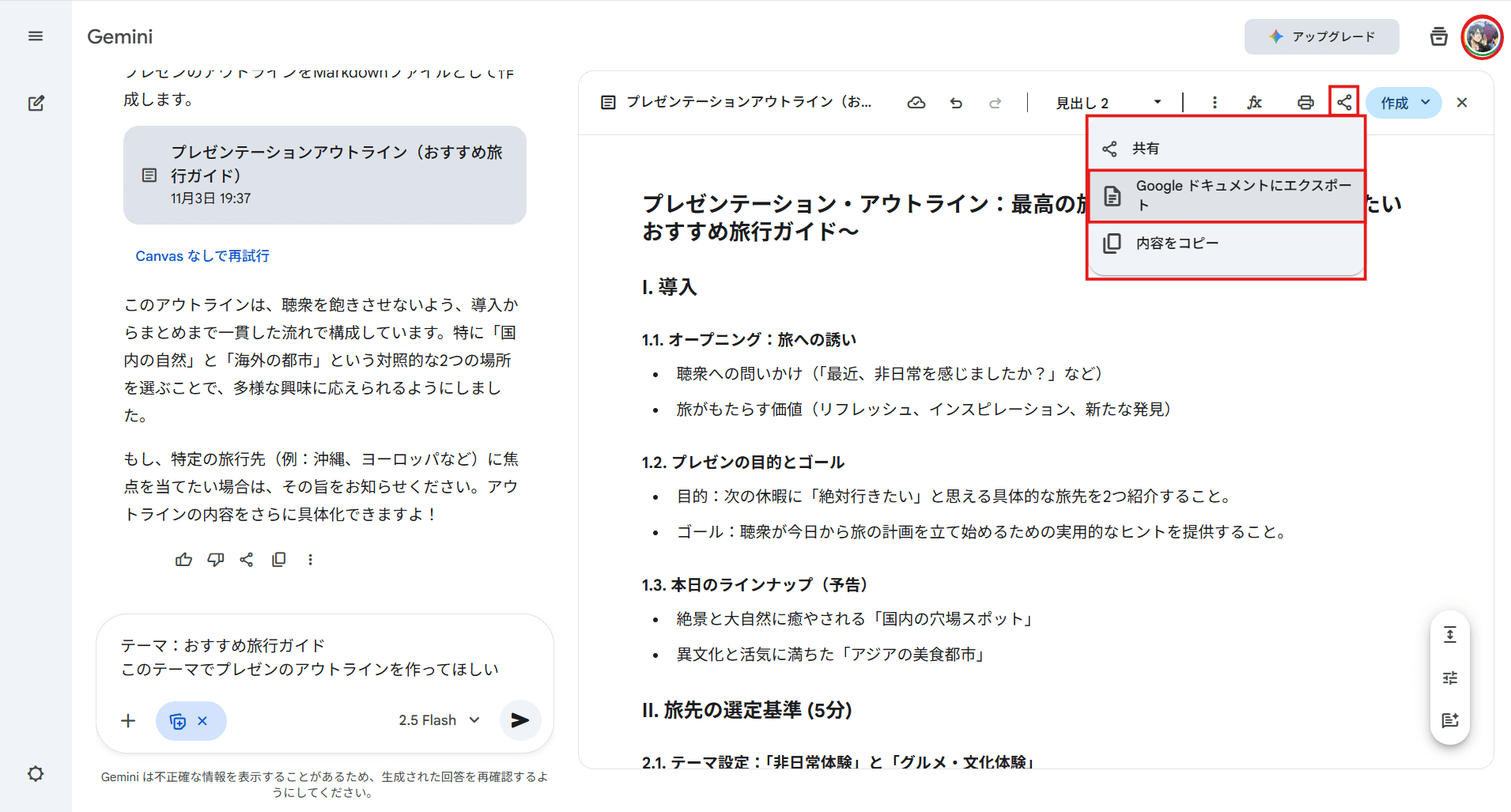Open the プレゼンテーションアウトライン document card
The image size is (1511, 812).
click(x=324, y=175)
